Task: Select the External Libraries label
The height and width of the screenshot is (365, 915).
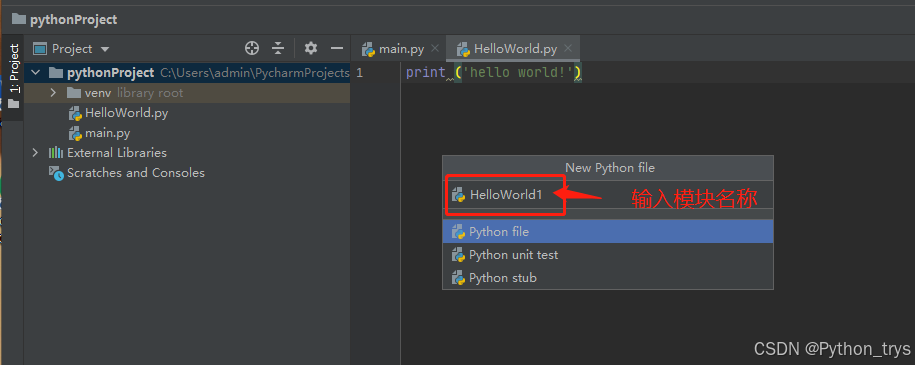Action: tap(117, 153)
